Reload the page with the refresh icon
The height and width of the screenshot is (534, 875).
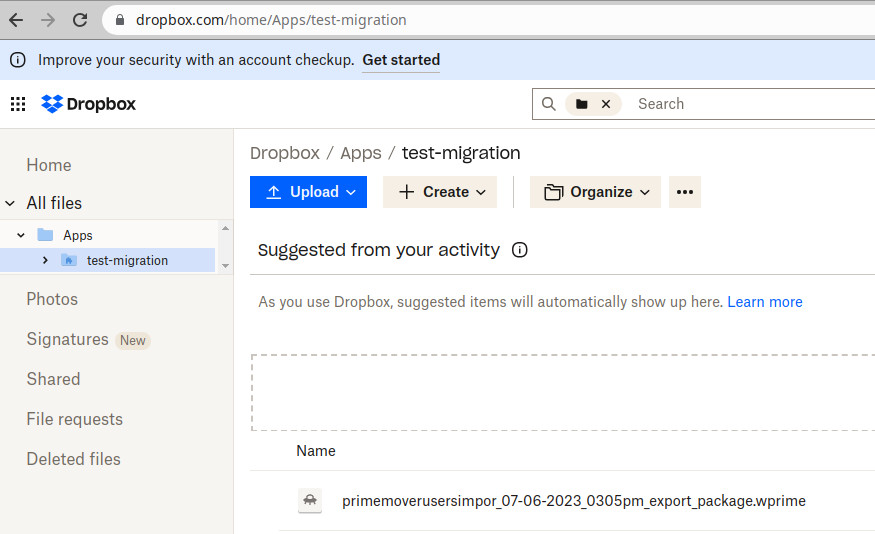pos(80,20)
